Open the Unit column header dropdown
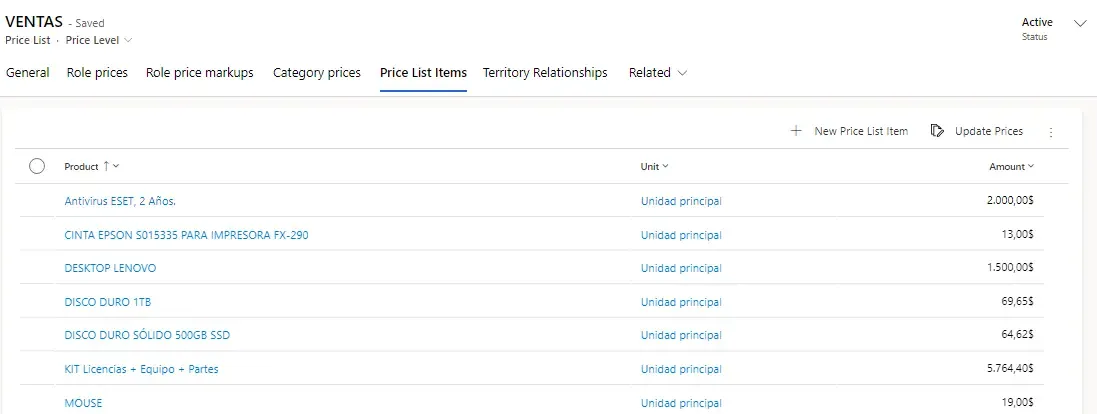Image resolution: width=1097 pixels, height=414 pixels. point(655,167)
